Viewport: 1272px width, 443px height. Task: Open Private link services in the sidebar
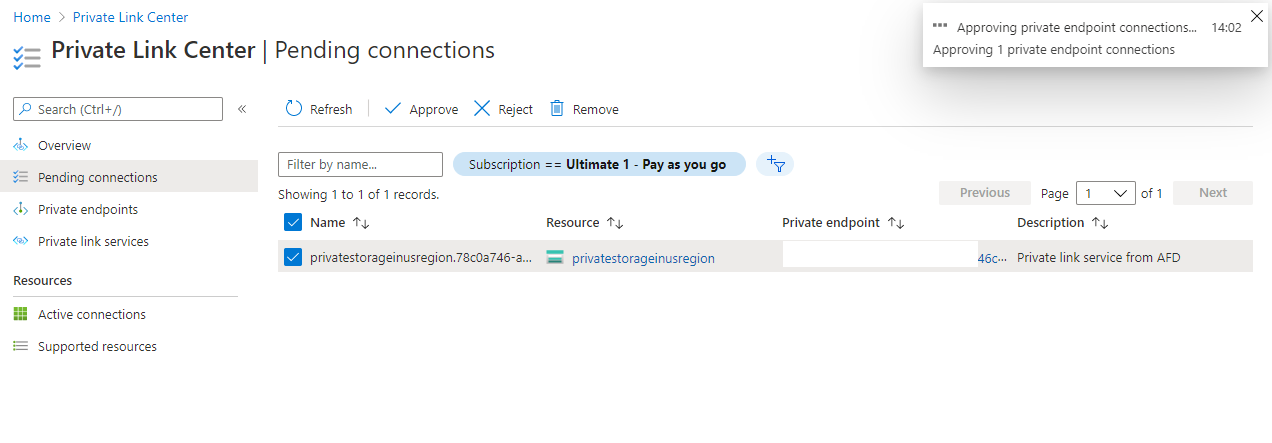click(93, 241)
